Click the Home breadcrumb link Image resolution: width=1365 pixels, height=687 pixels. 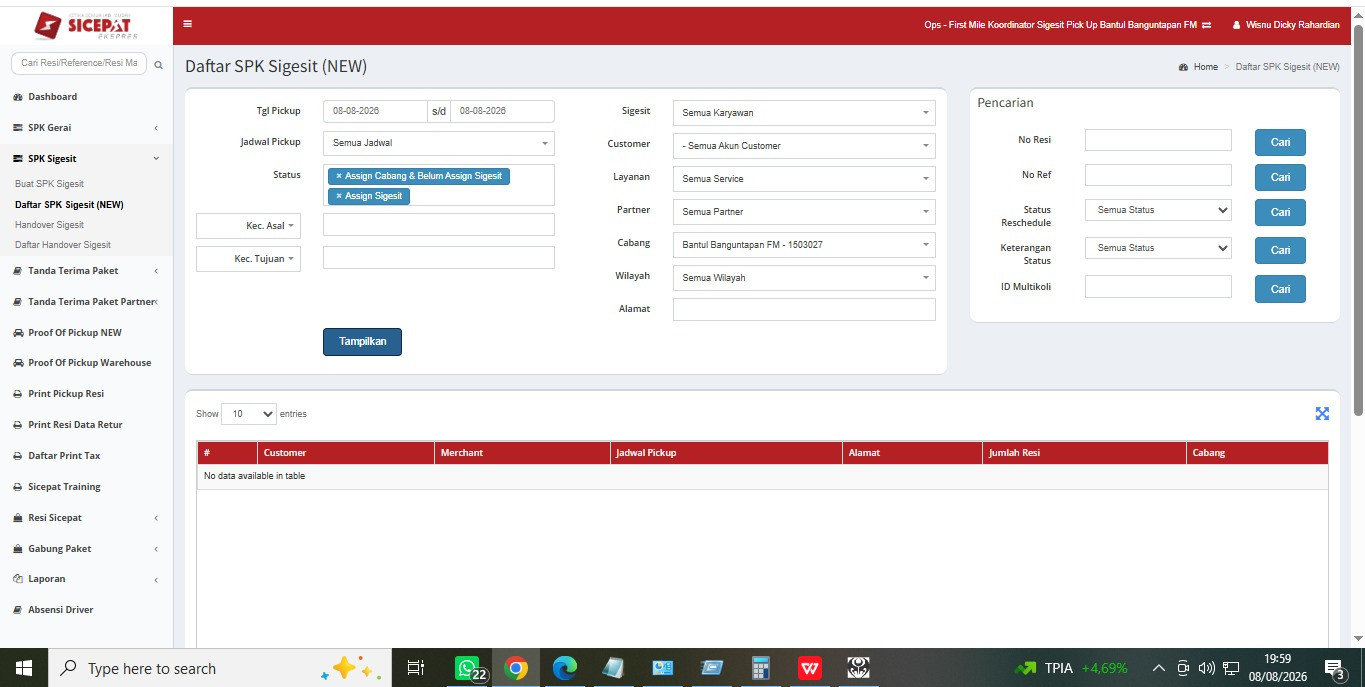click(1206, 67)
